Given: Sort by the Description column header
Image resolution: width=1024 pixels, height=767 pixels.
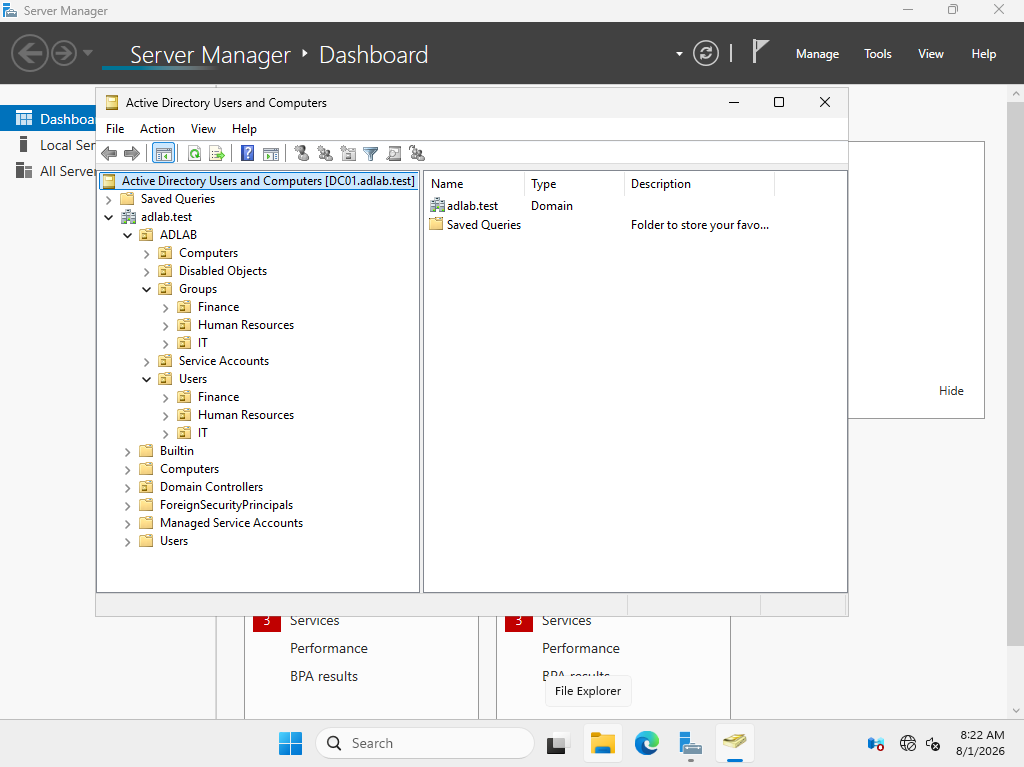Looking at the screenshot, I should pos(699,184).
